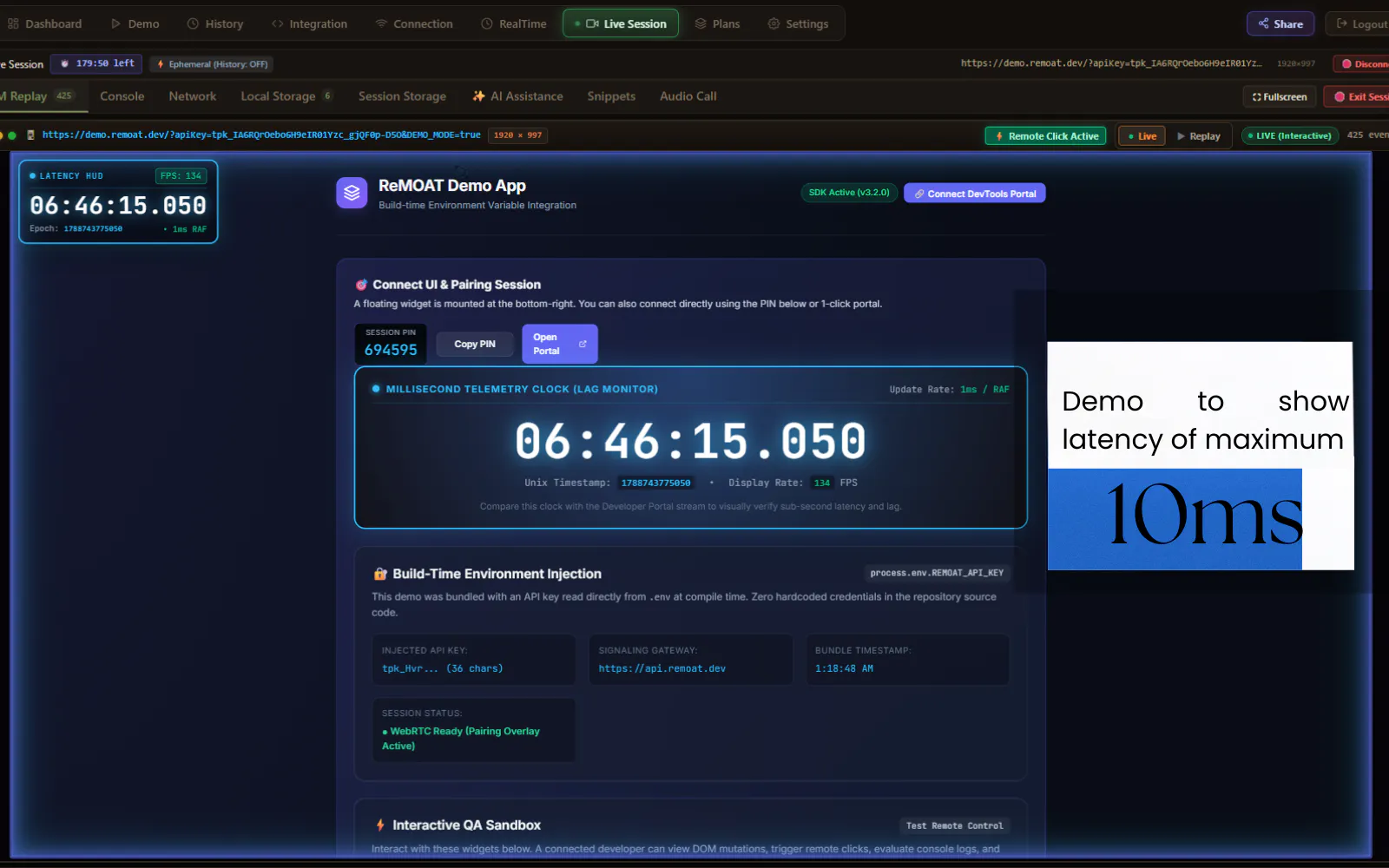Select the Live Session tab

pyautogui.click(x=620, y=23)
